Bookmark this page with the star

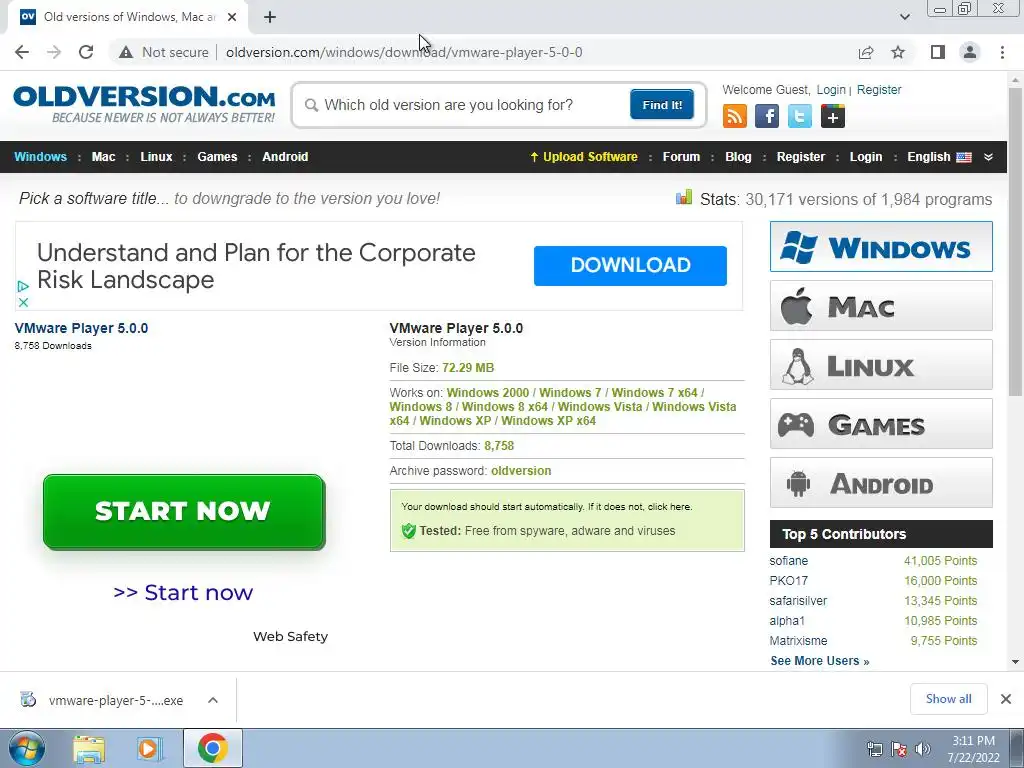(x=898, y=52)
